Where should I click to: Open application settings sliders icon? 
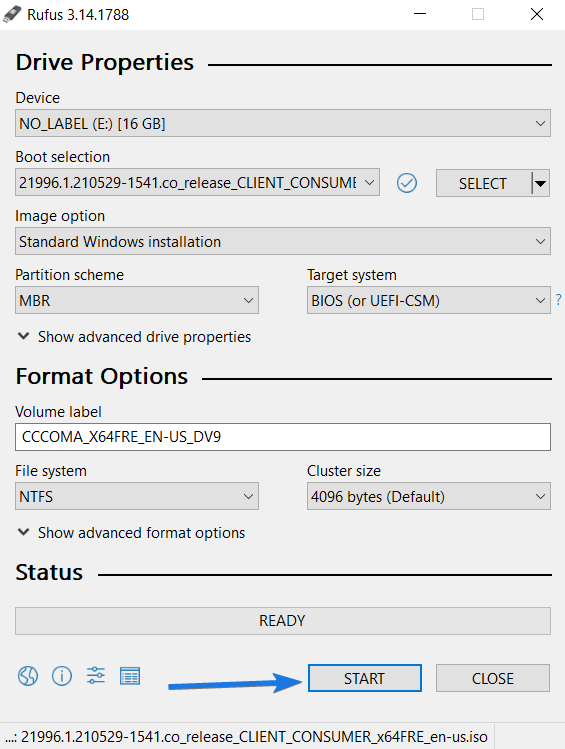(x=96, y=676)
